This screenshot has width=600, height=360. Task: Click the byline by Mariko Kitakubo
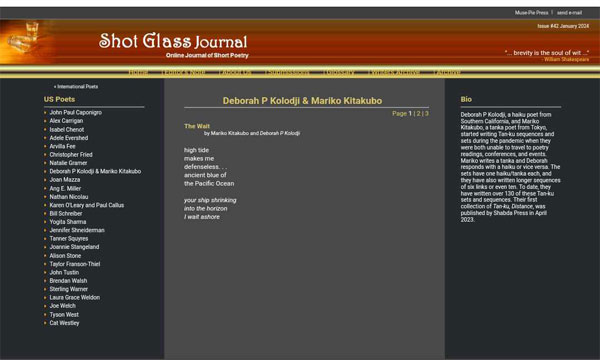click(x=252, y=133)
